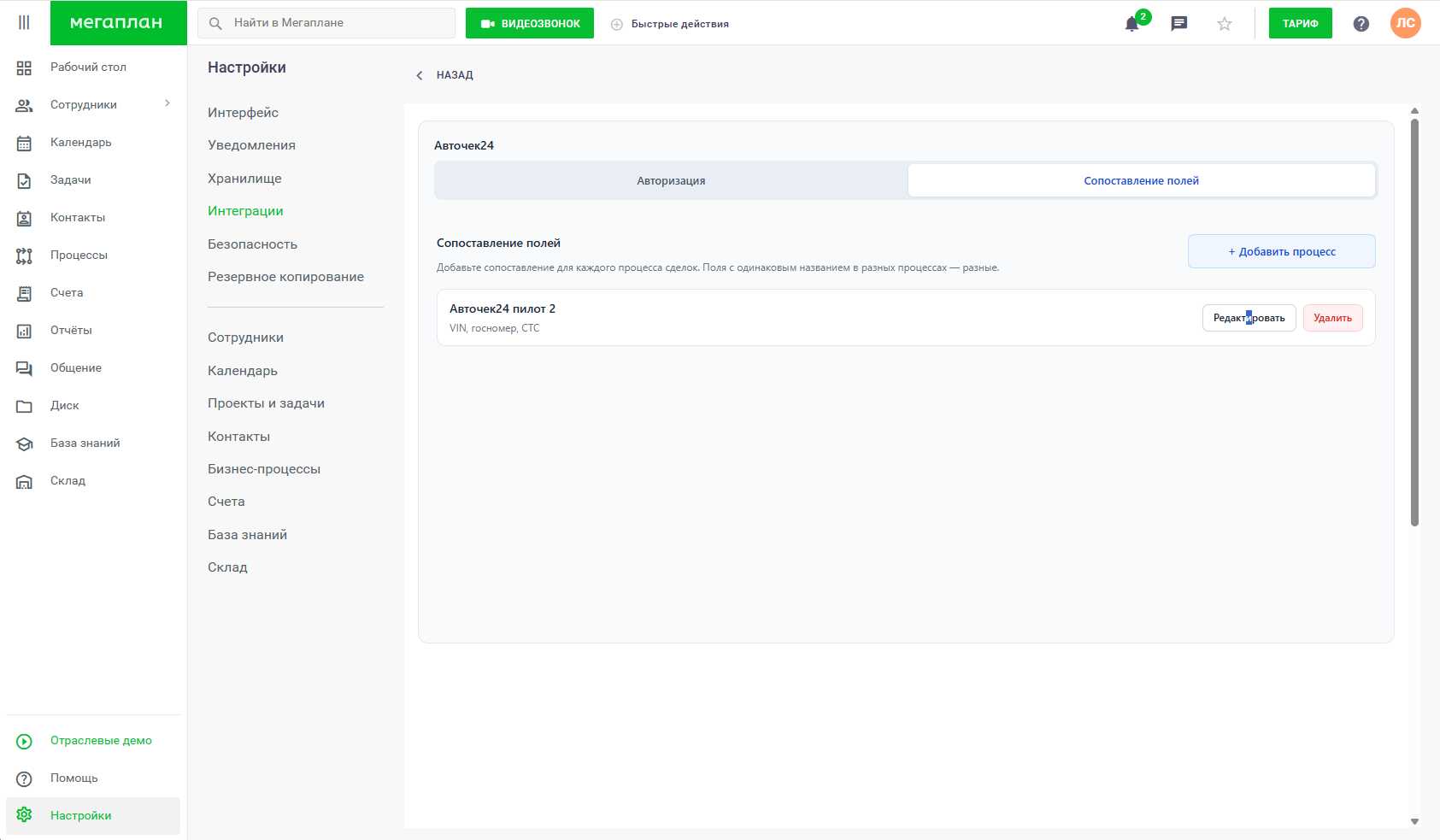Open the ЛС user profile avatar
The width and height of the screenshot is (1440, 840).
pyautogui.click(x=1406, y=23)
